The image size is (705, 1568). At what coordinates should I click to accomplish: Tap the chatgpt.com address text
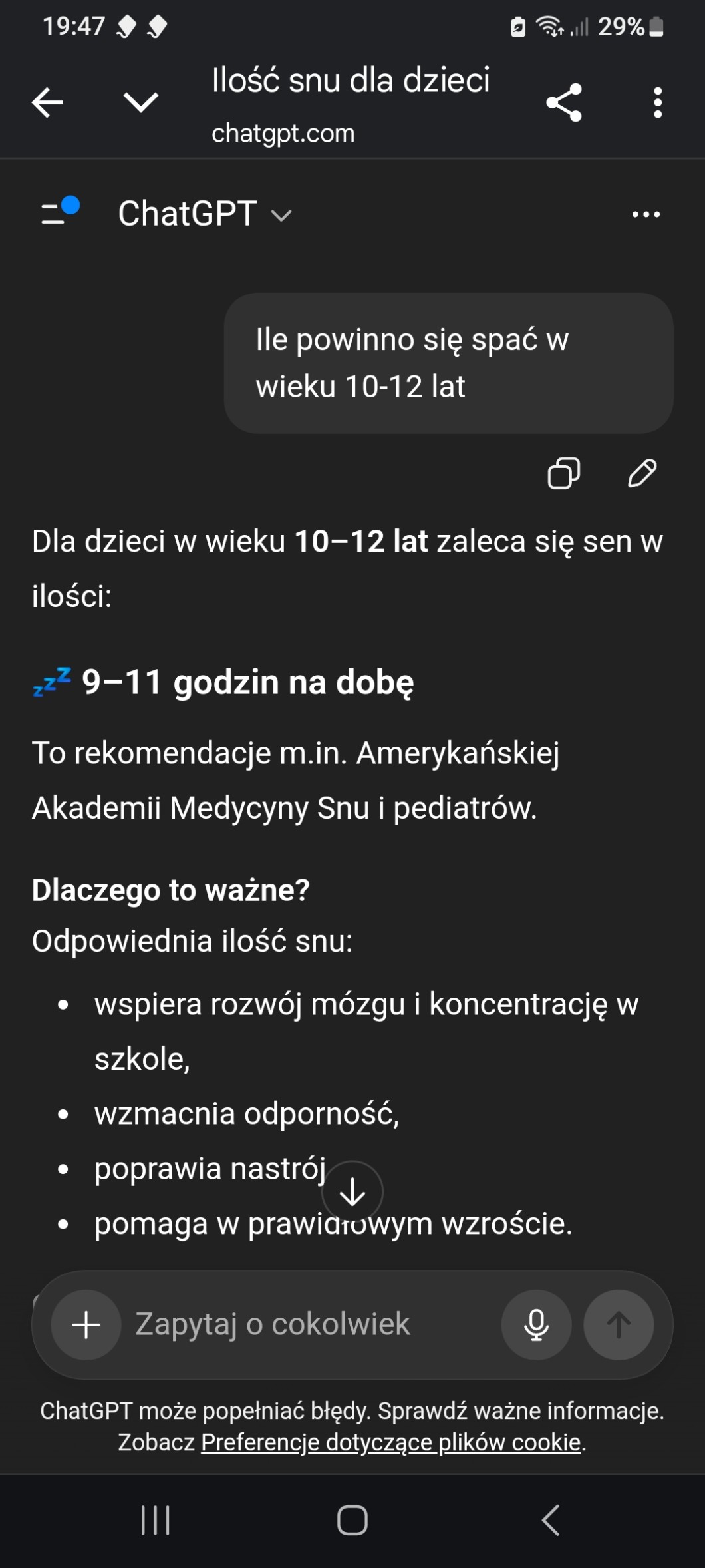(x=283, y=134)
